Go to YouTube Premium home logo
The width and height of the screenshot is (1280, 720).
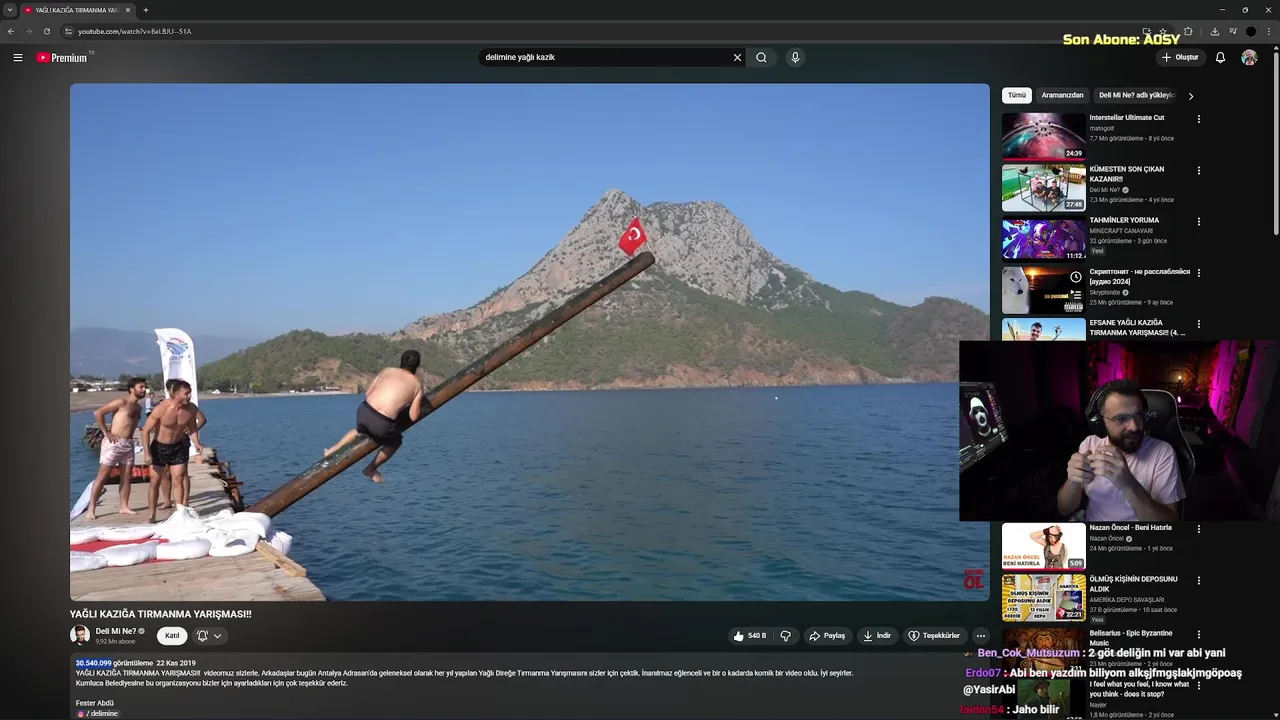(x=63, y=58)
